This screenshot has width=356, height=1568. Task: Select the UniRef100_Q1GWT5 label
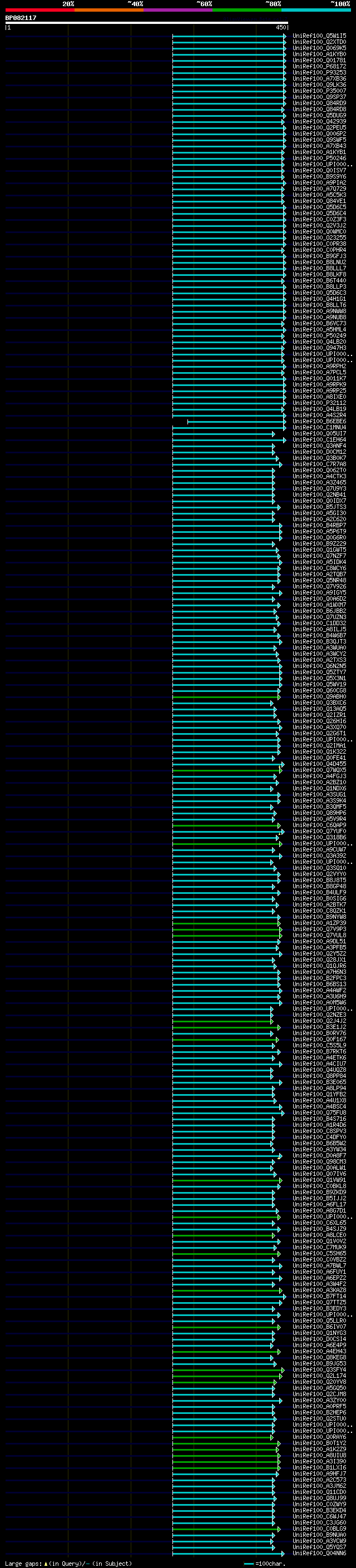[x=319, y=550]
